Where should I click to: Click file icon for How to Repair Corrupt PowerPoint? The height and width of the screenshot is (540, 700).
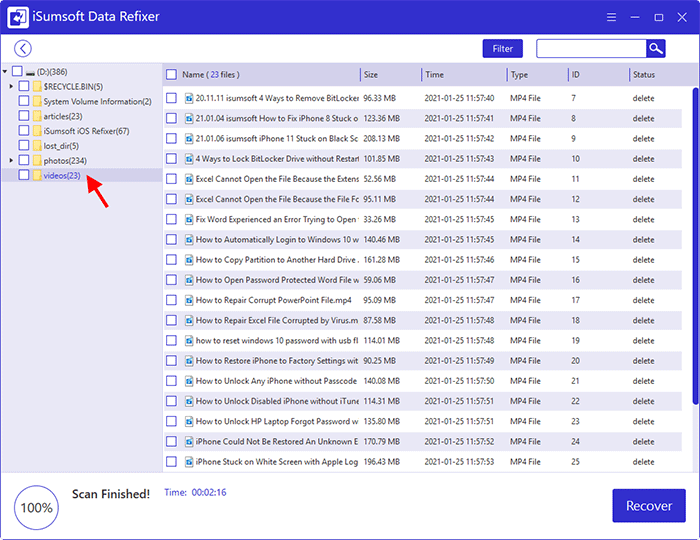[189, 300]
